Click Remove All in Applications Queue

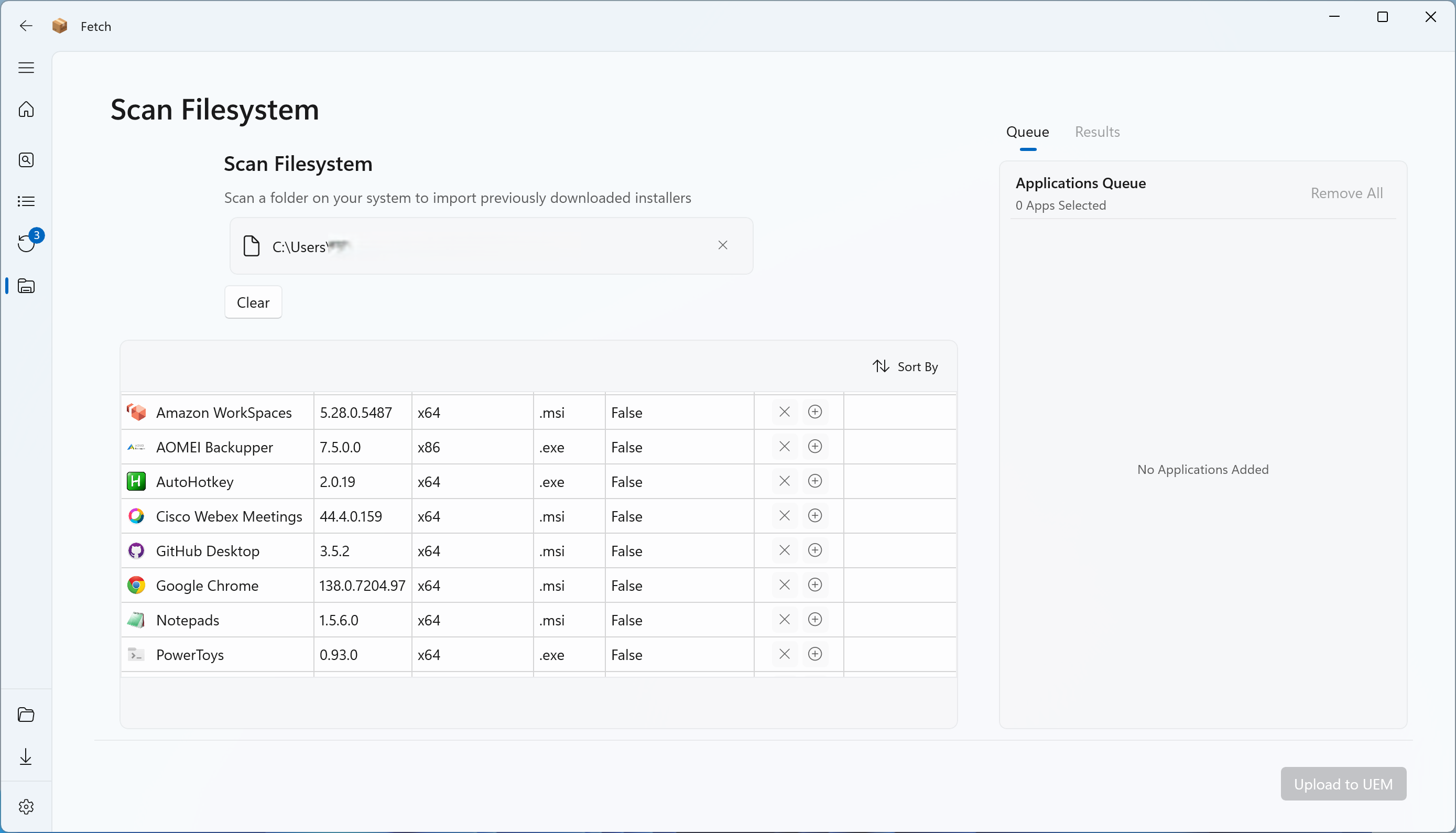pos(1346,193)
